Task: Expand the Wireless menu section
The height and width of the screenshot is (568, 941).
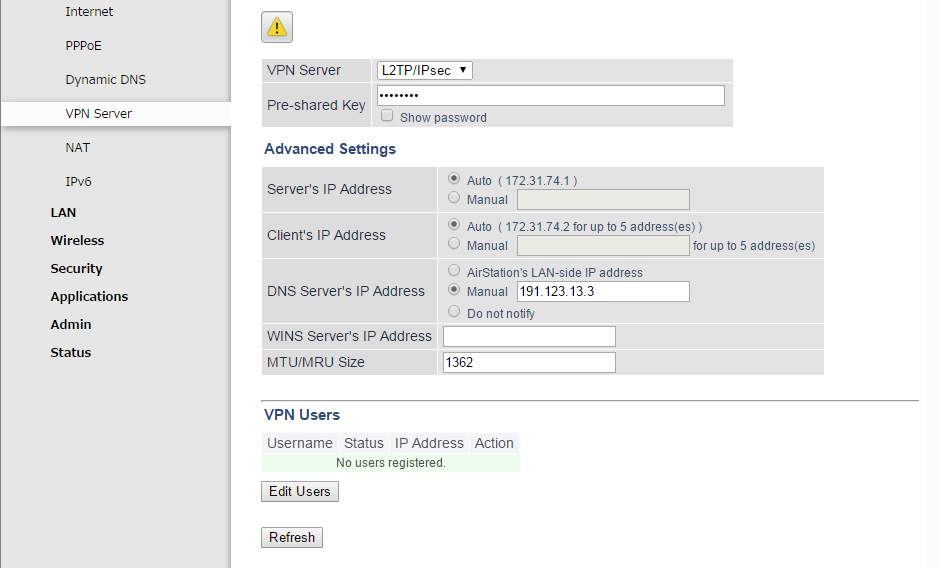Action: pos(77,240)
